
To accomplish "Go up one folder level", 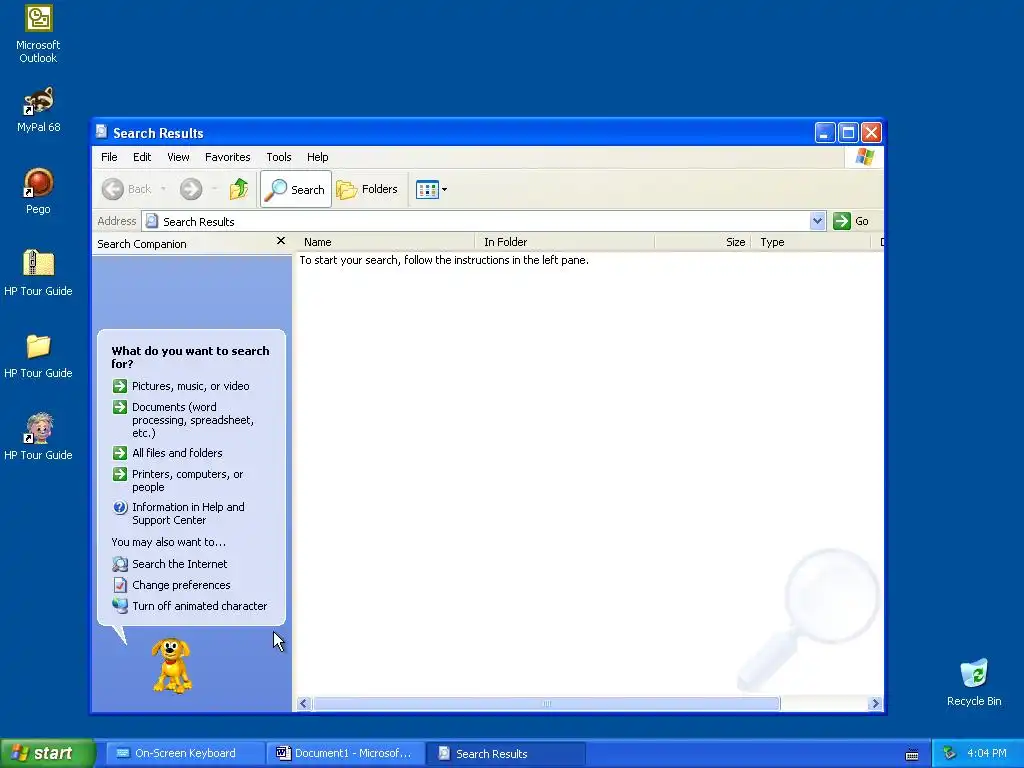I will click(x=239, y=189).
